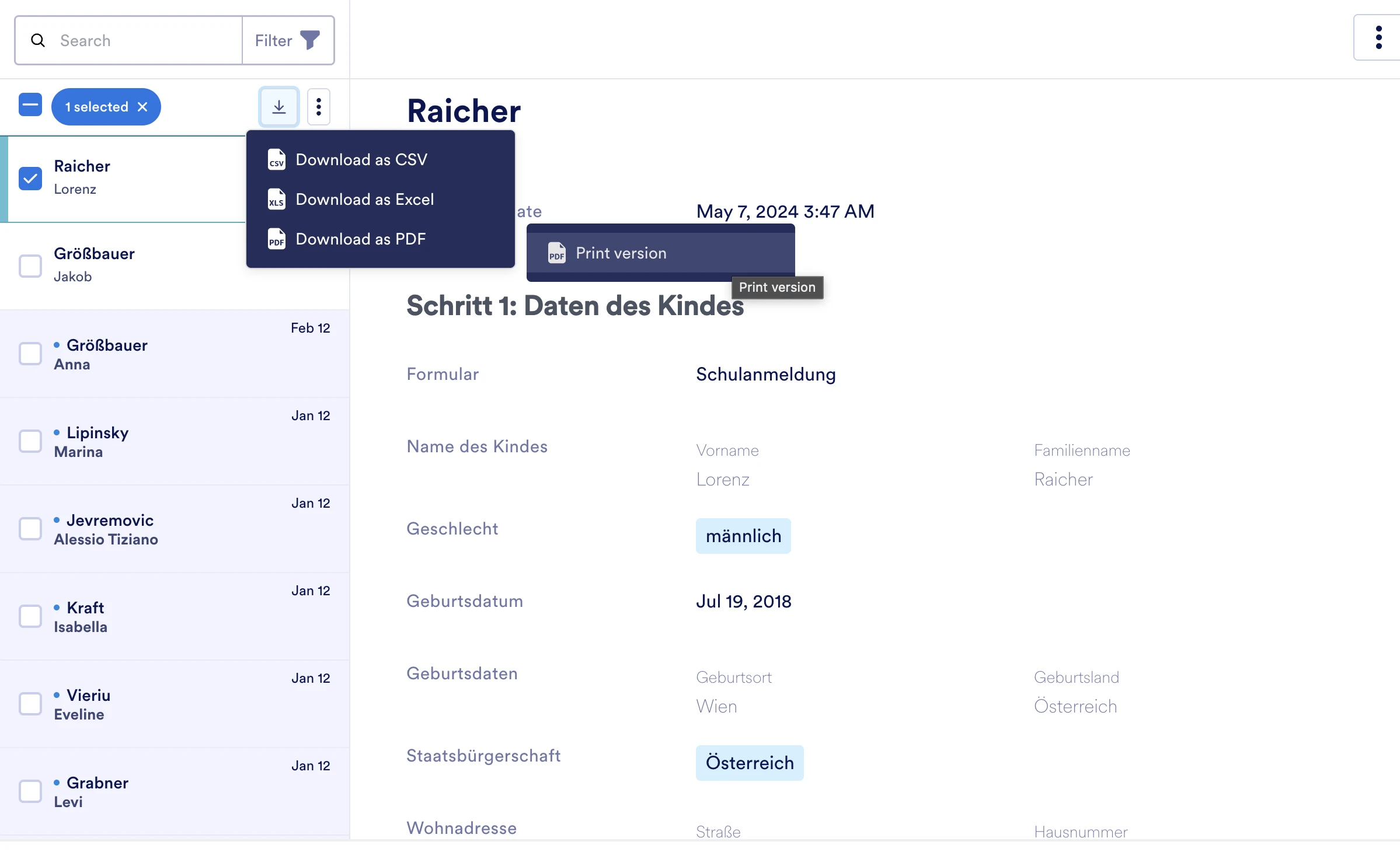Enable the checkbox for Grabner Levi
The height and width of the screenshot is (852, 1400).
[30, 791]
